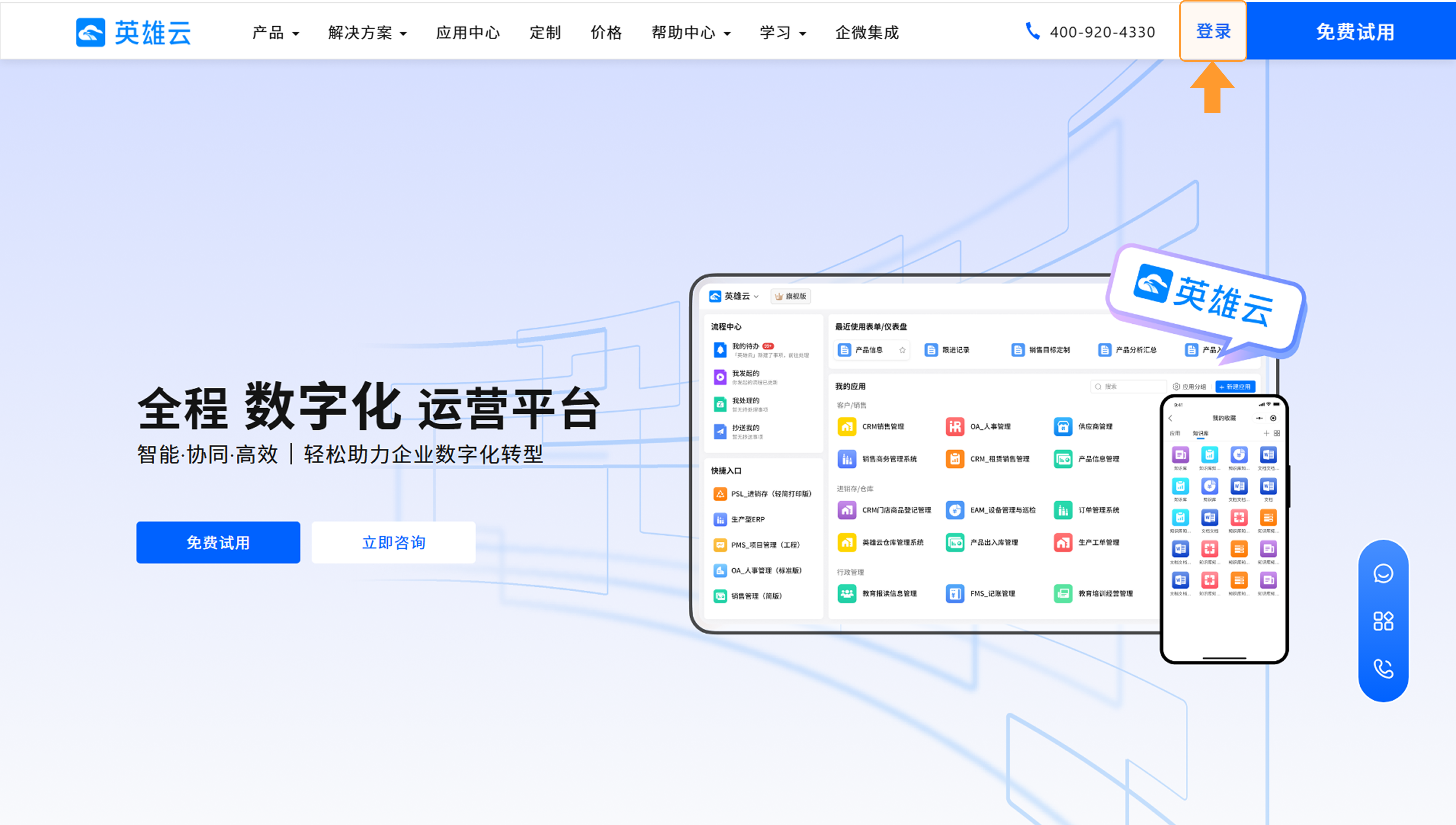Open the 企微集成 navigation item
Image resolution: width=1456 pixels, height=825 pixels.
[867, 33]
